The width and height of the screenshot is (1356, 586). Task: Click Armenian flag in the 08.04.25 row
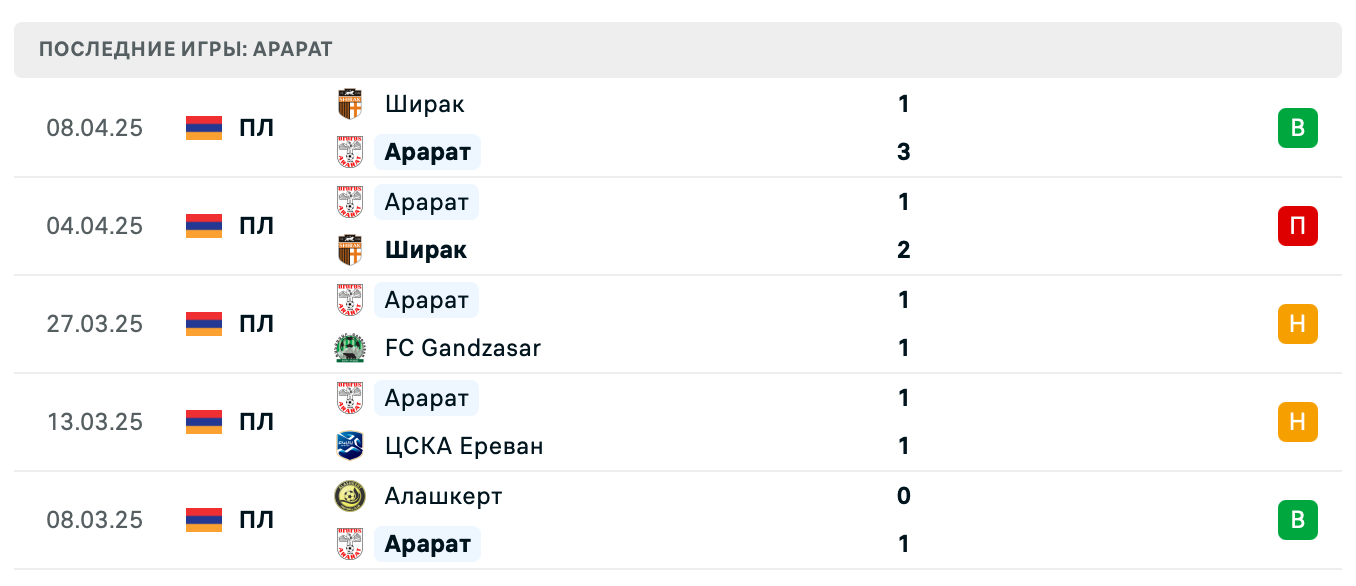click(204, 128)
